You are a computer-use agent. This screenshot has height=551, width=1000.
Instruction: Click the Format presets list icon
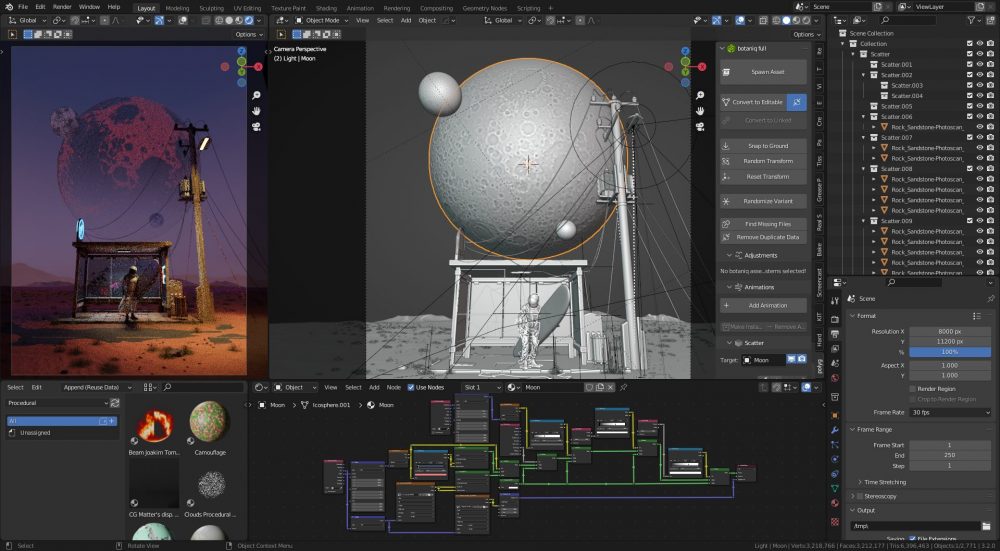click(x=976, y=316)
